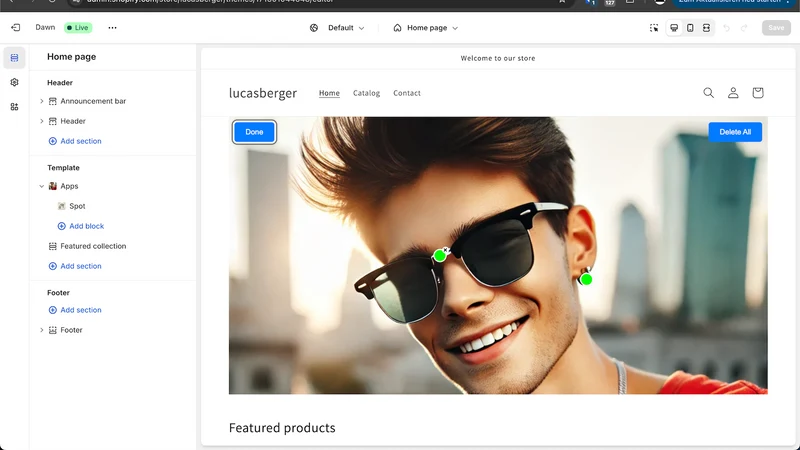Click the Done button

pos(254,132)
